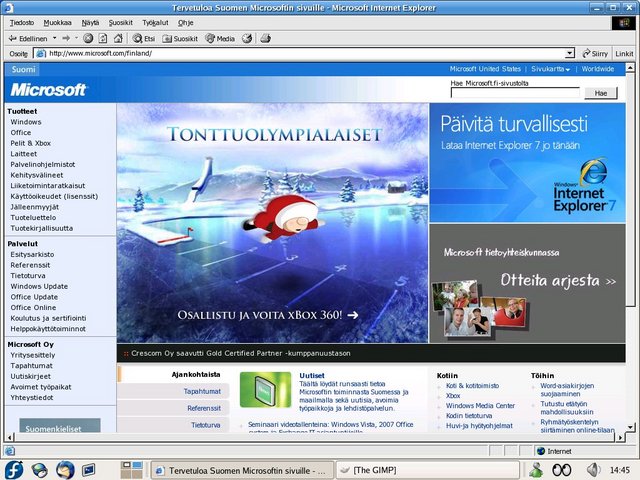Click the forward arrow toolbar button

coord(66,38)
